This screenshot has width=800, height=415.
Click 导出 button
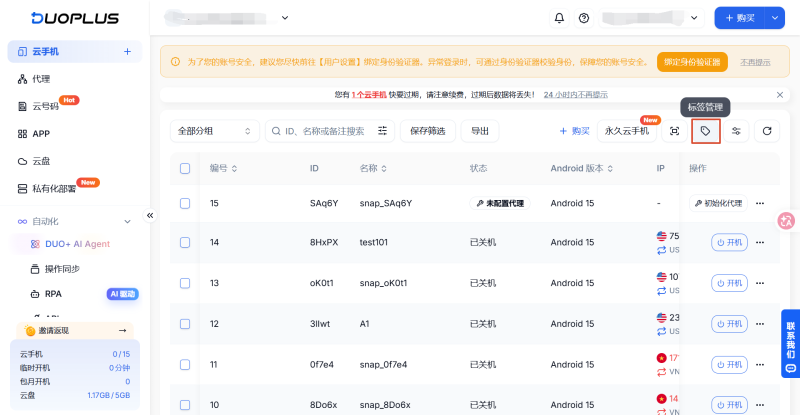coord(480,131)
